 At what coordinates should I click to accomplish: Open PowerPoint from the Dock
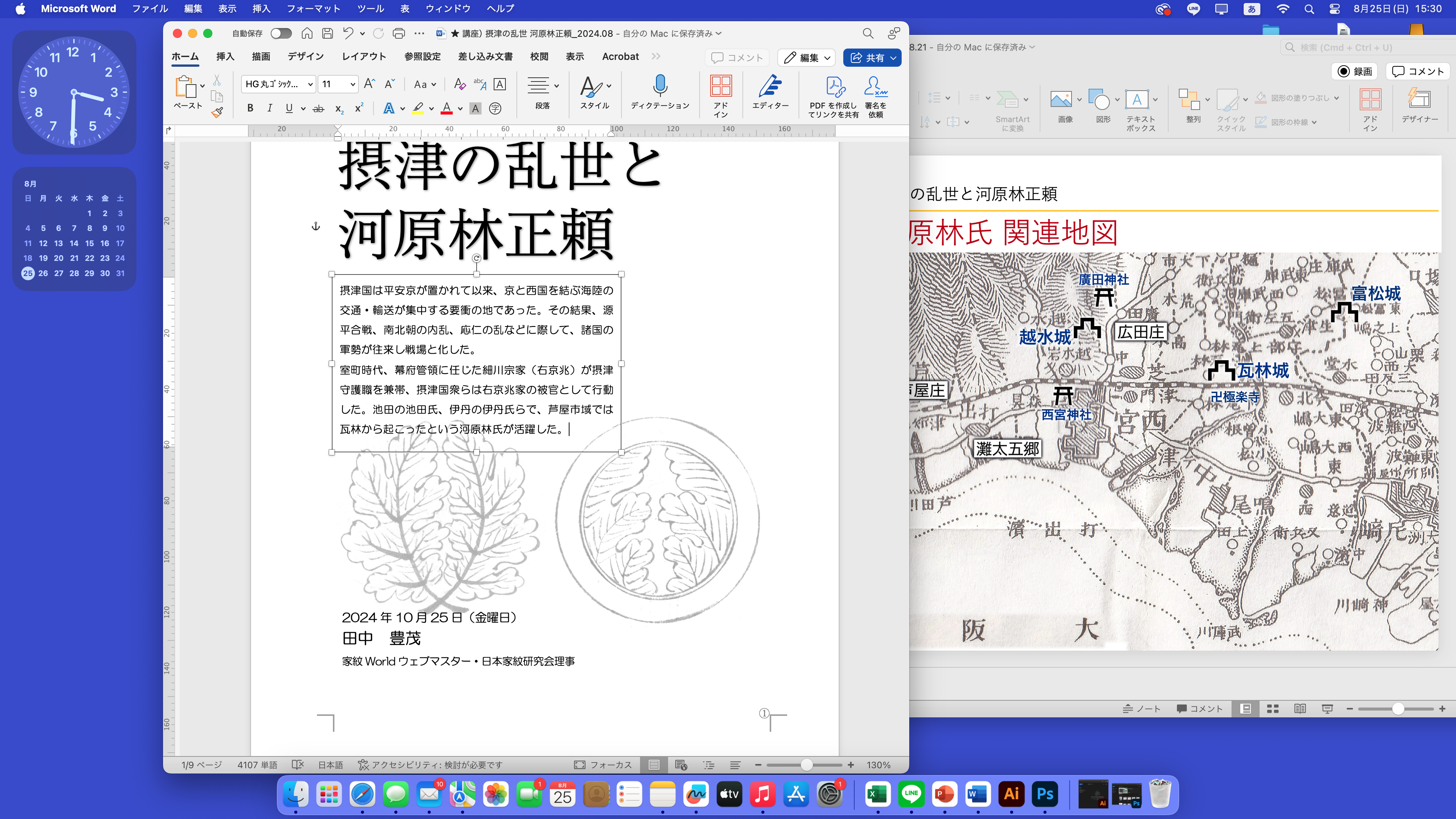click(x=944, y=794)
